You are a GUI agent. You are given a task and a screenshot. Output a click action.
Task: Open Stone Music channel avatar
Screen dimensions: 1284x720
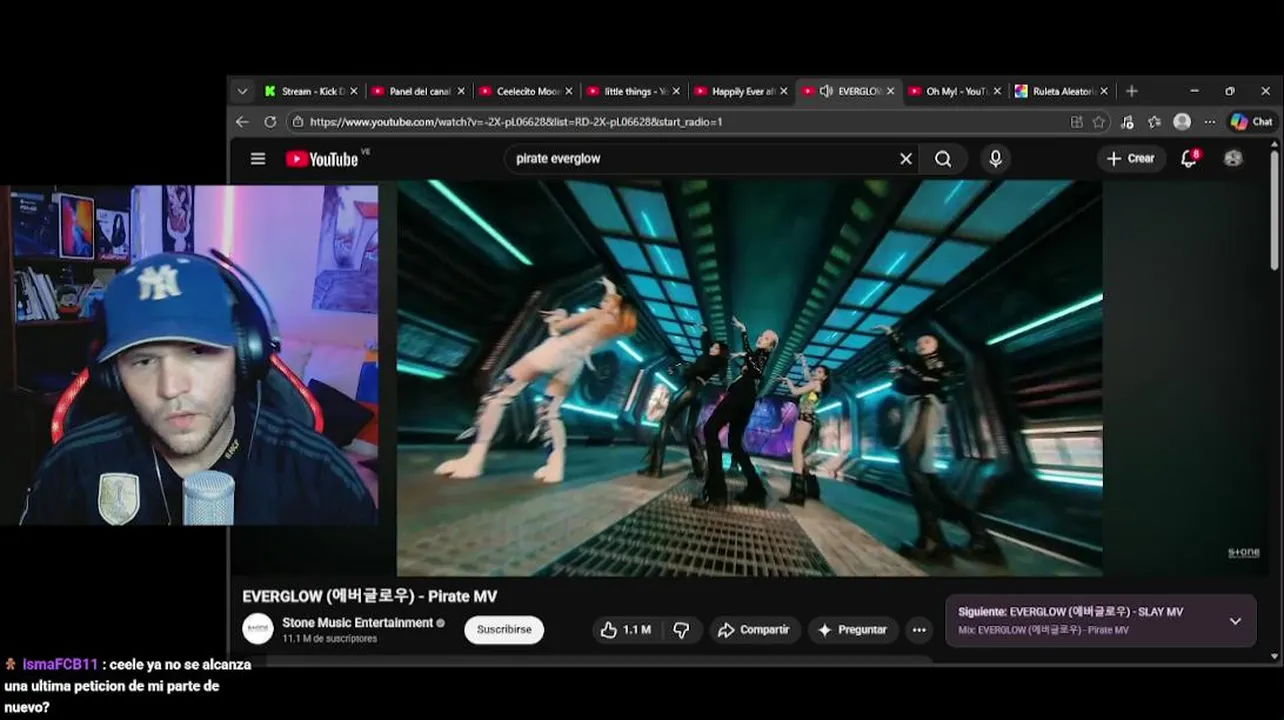[x=258, y=629]
